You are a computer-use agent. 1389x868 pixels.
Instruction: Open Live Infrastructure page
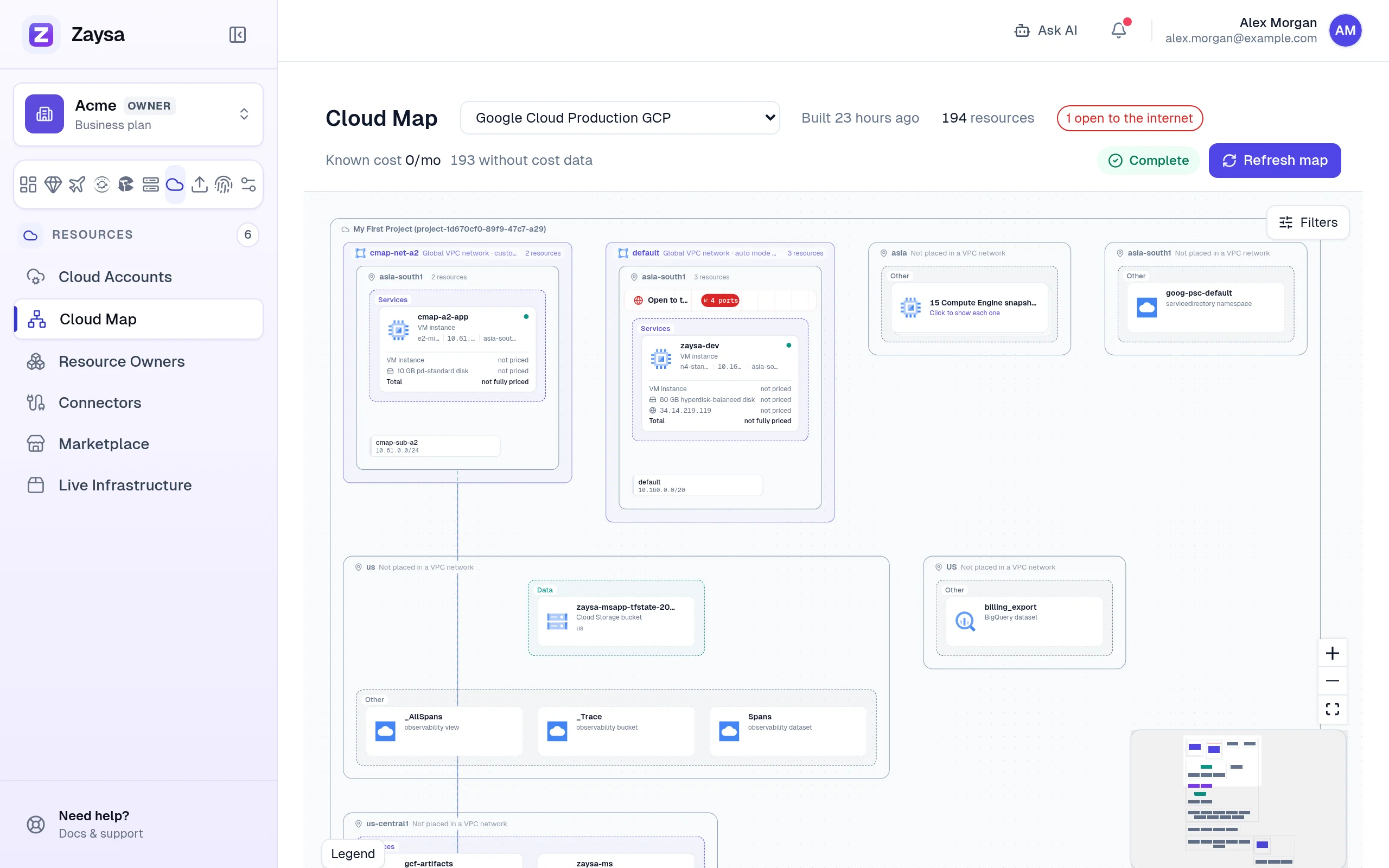coord(138,485)
